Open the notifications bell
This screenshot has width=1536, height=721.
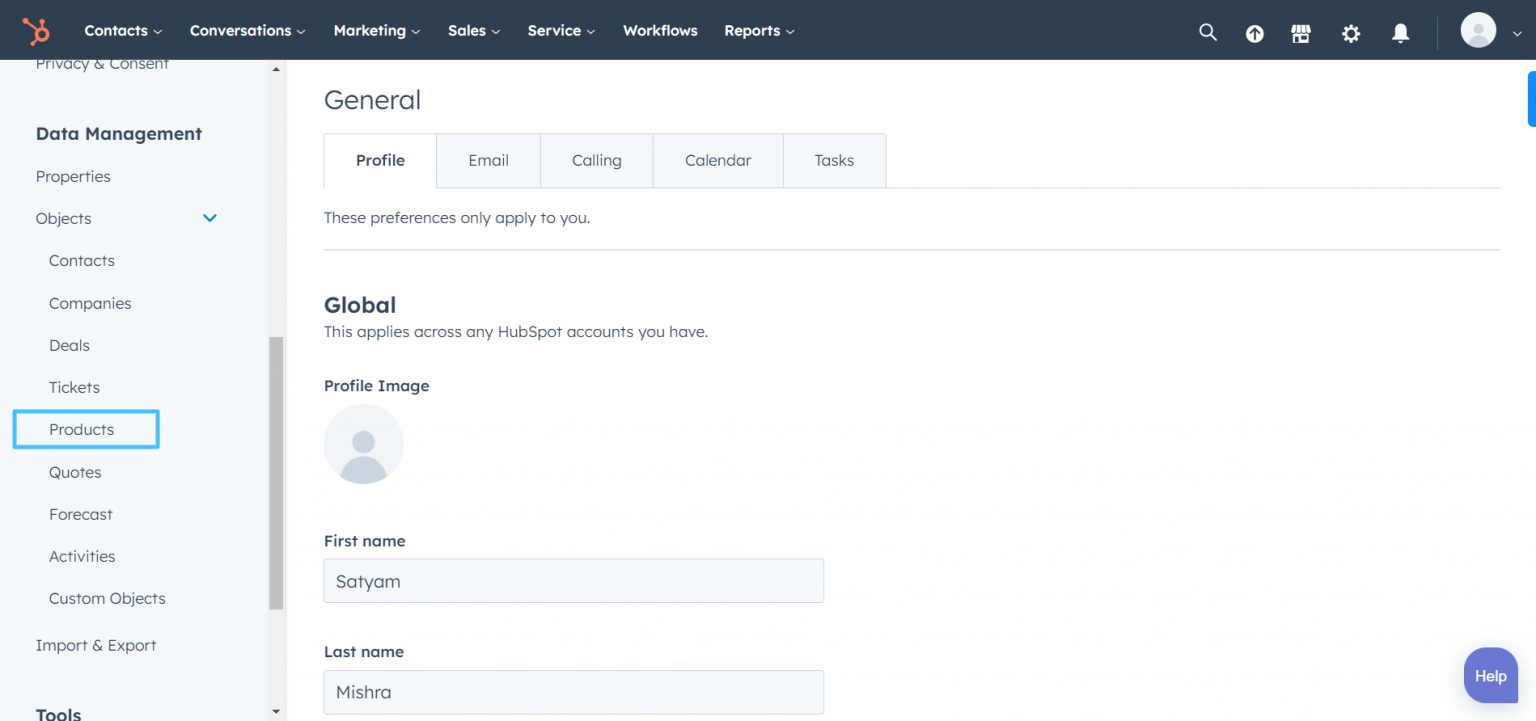coord(1400,32)
